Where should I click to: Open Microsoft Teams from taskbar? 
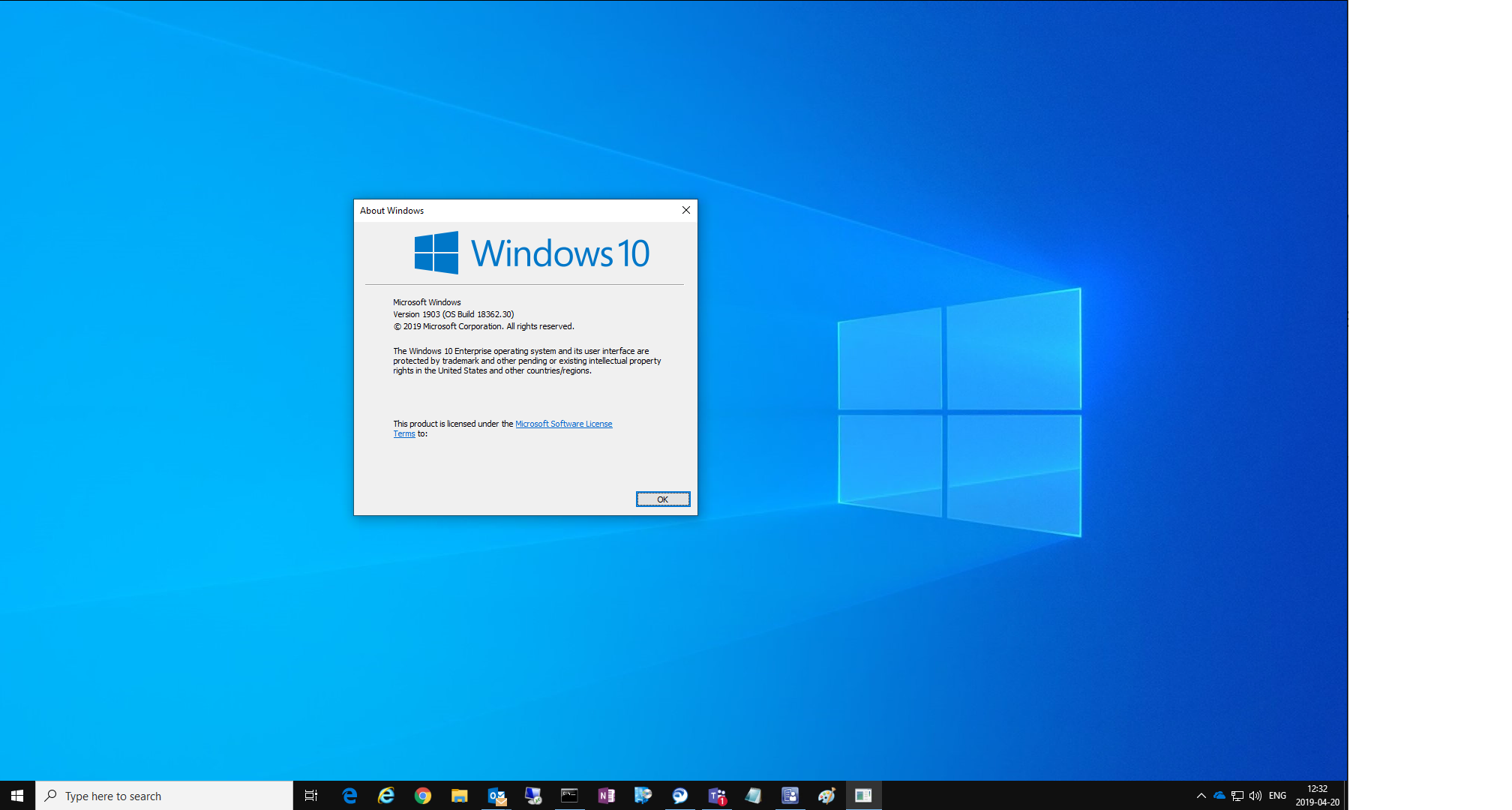[716, 795]
